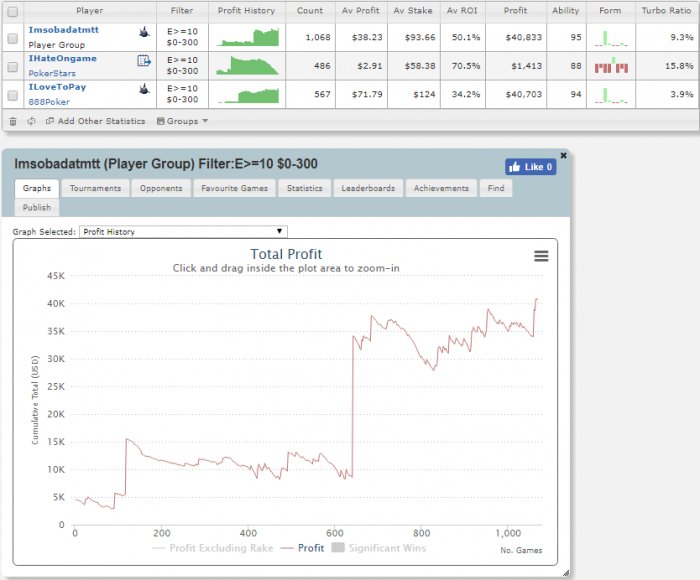Open the Publish tab
Viewport: 700px width, 580px height.
pyautogui.click(x=37, y=207)
